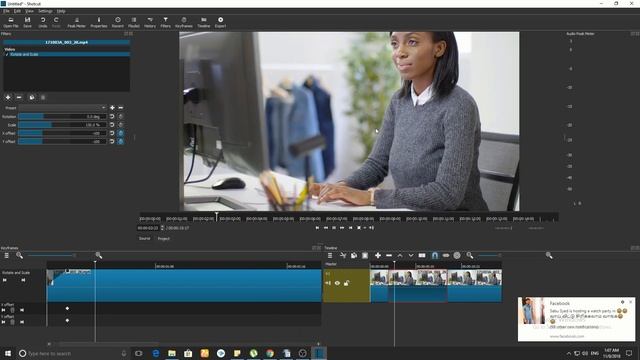This screenshot has width=640, height=360.
Task: Reset the Y offset value to default
Action: (x=112, y=141)
